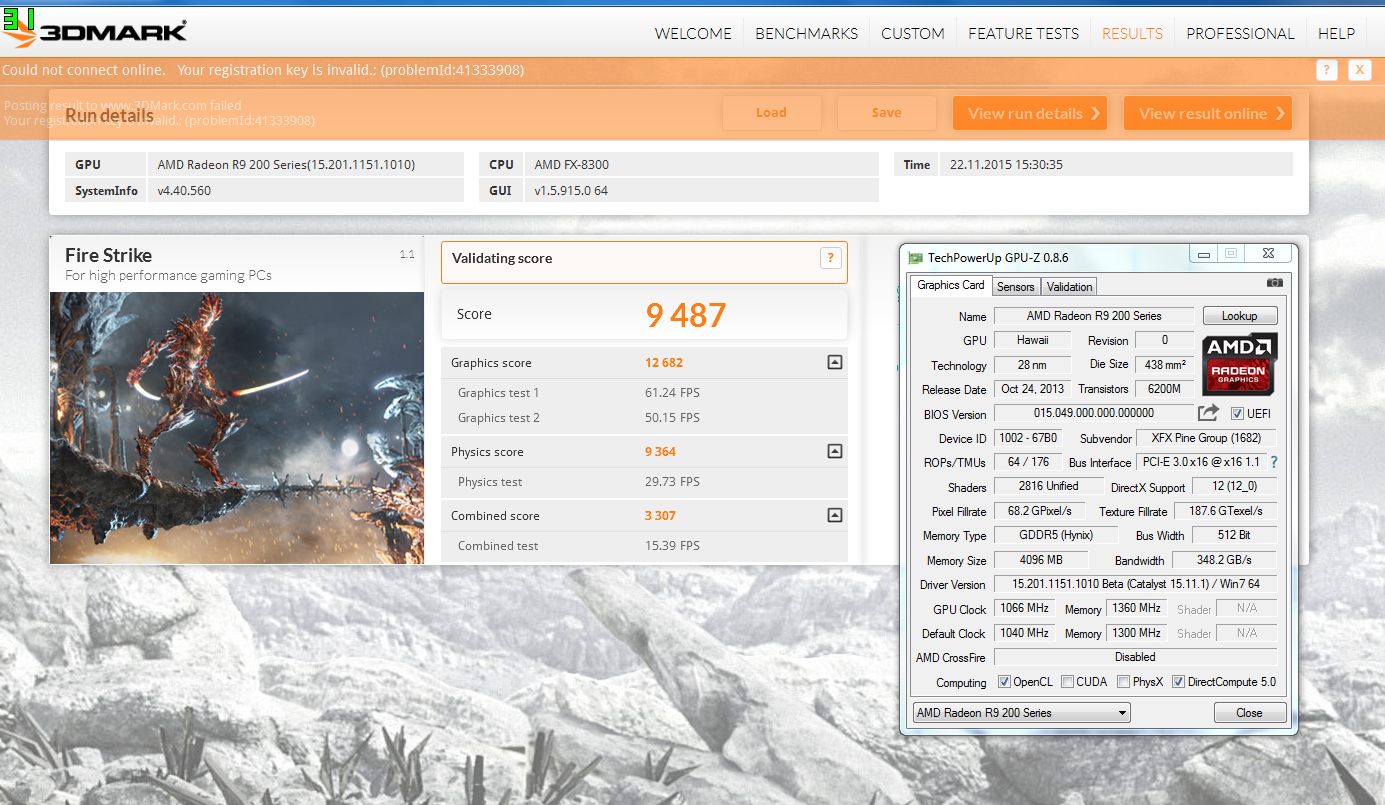Select the RESULTS tab

[1132, 33]
